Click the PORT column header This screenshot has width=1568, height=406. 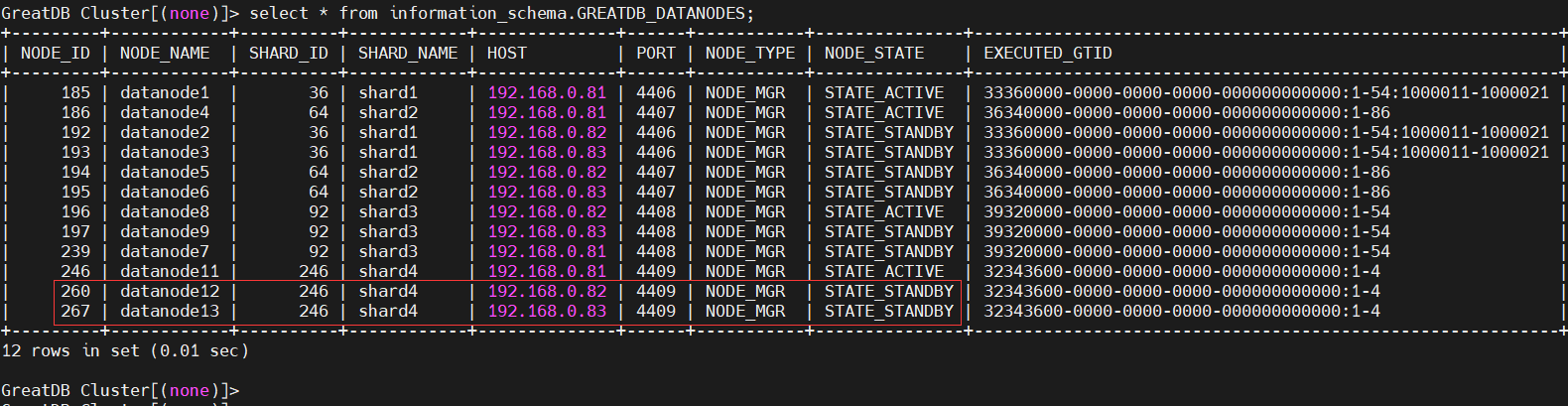coord(656,54)
